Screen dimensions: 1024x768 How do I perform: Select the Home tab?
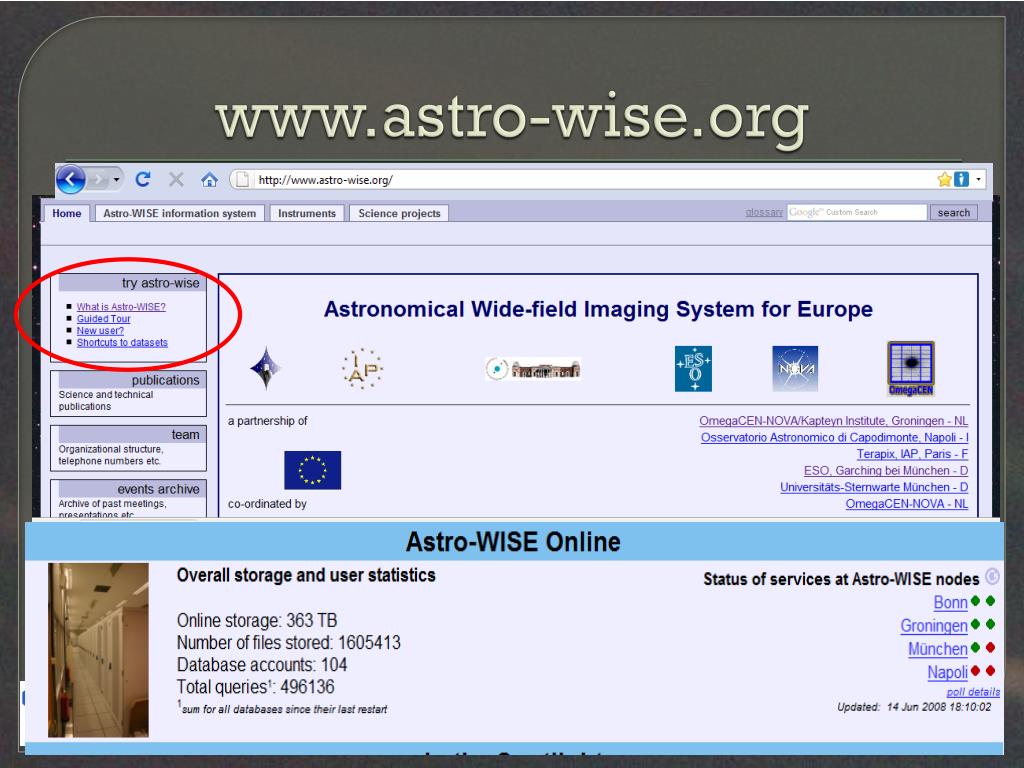click(67, 214)
